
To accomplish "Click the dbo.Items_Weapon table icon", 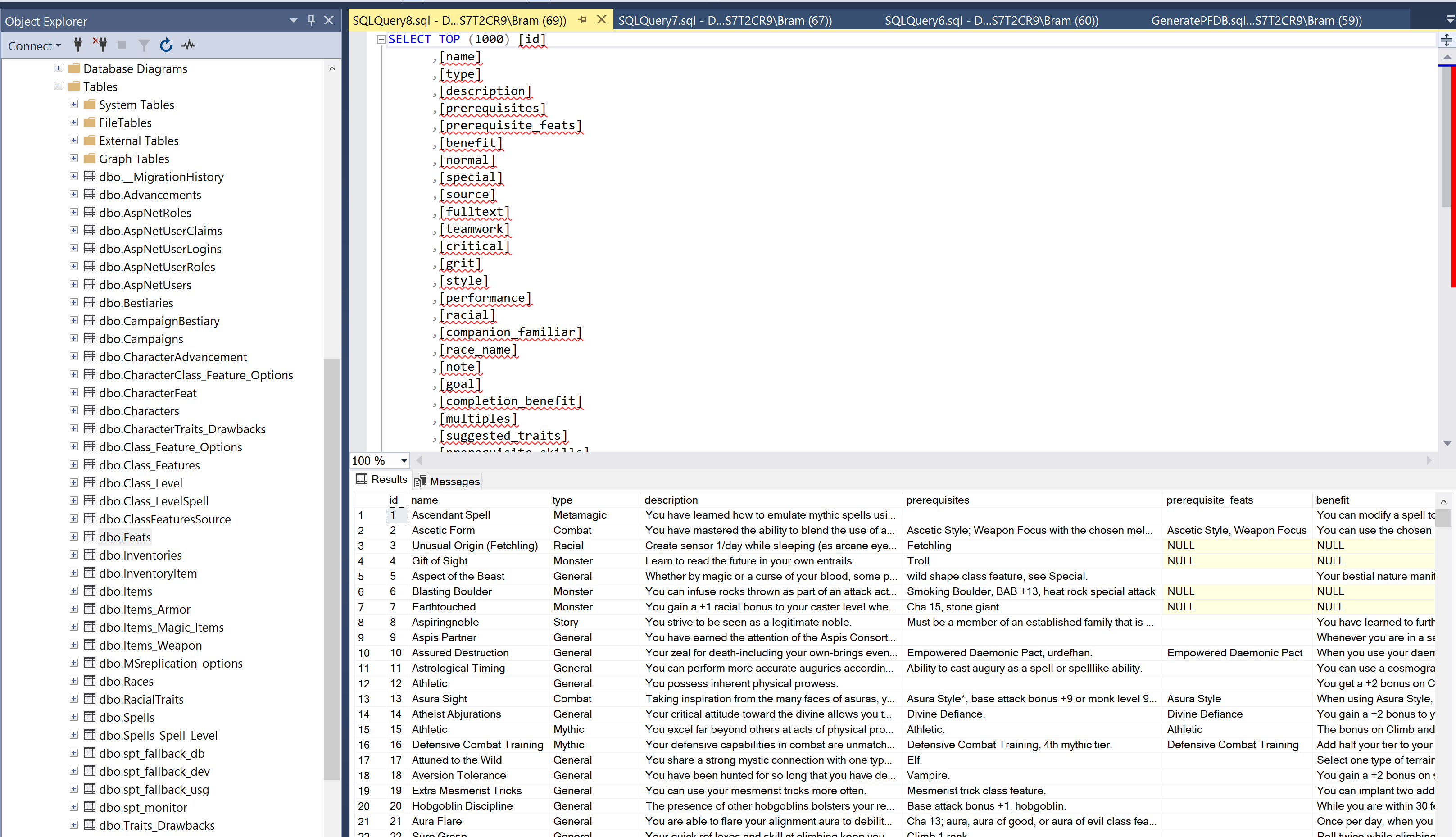I will [x=90, y=645].
